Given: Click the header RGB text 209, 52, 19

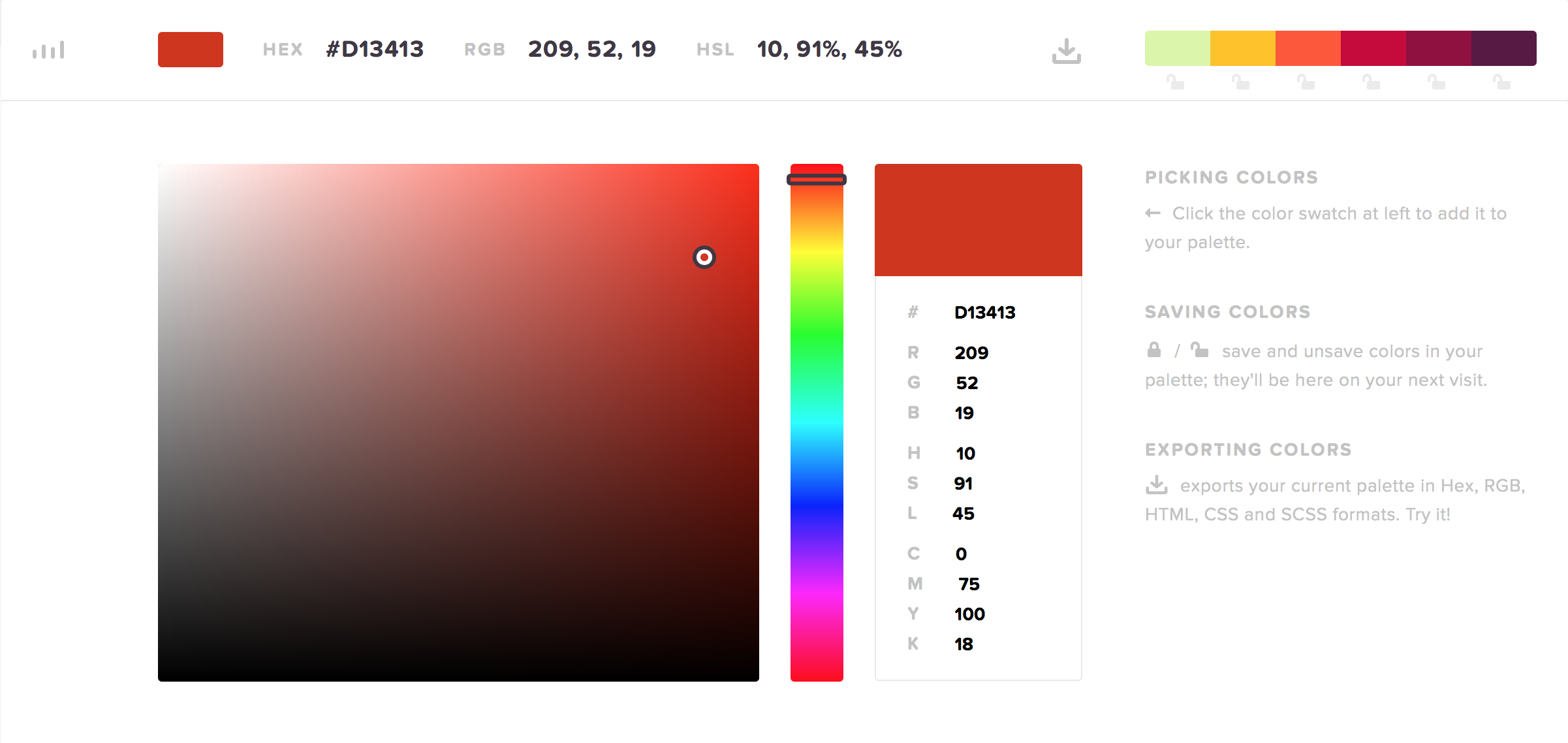Looking at the screenshot, I should (x=592, y=50).
